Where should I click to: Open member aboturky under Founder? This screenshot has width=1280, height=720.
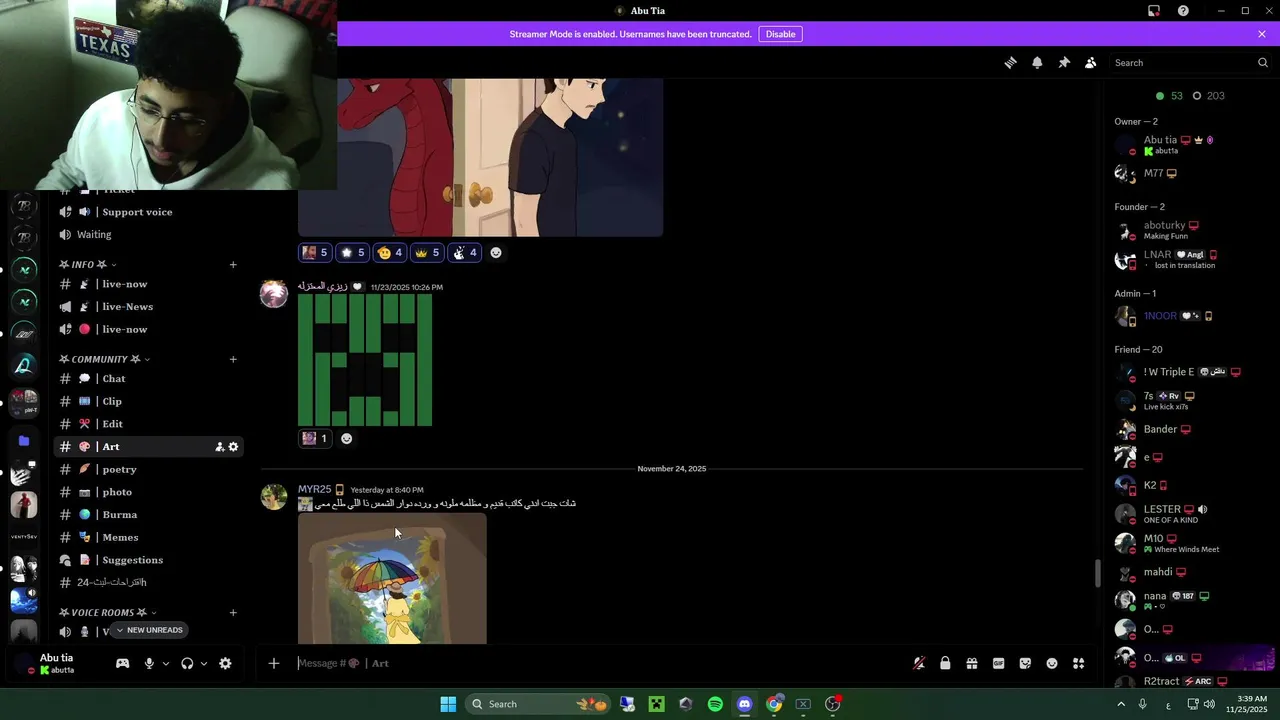pyautogui.click(x=1190, y=230)
